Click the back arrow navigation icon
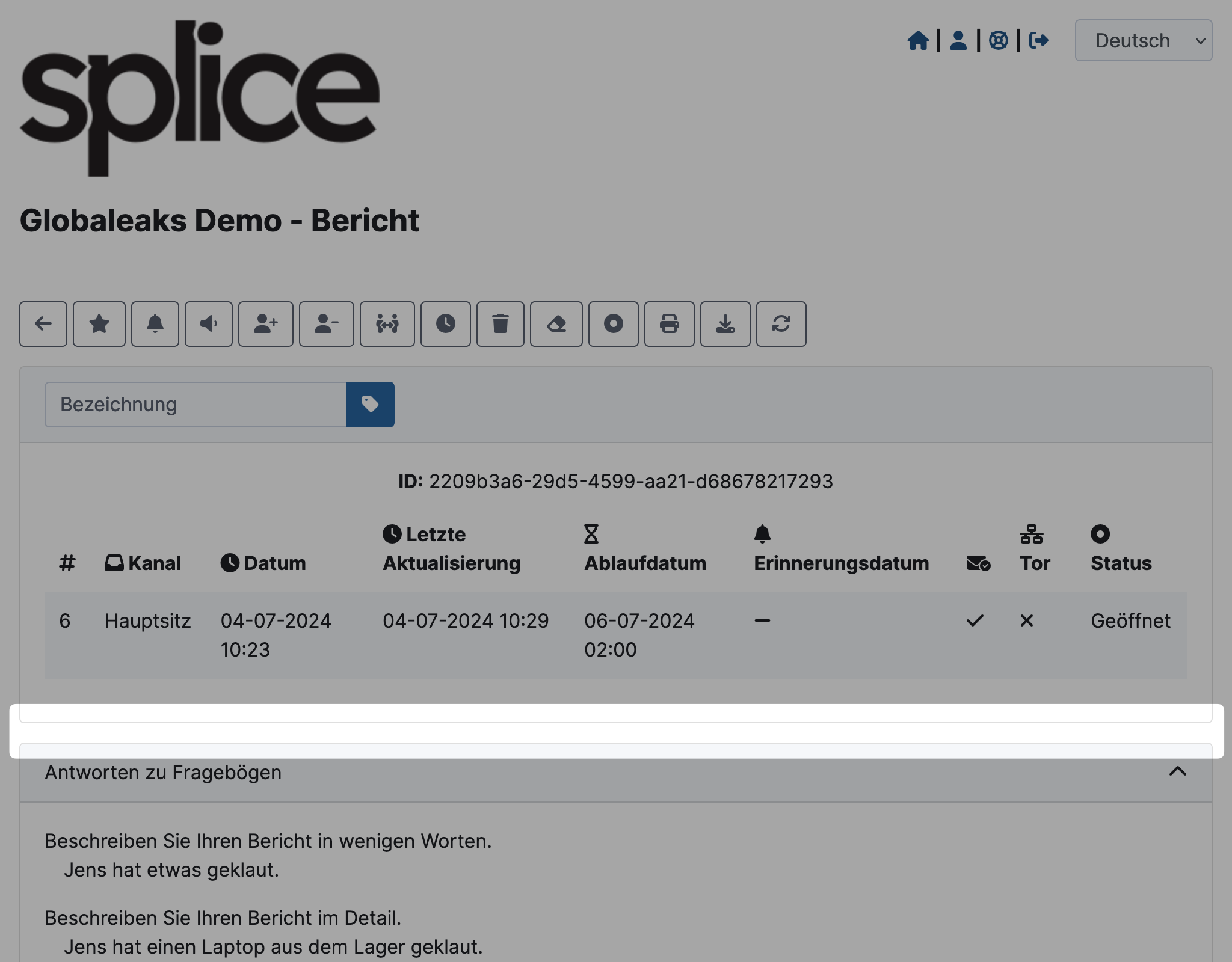This screenshot has width=1232, height=962. [x=42, y=323]
